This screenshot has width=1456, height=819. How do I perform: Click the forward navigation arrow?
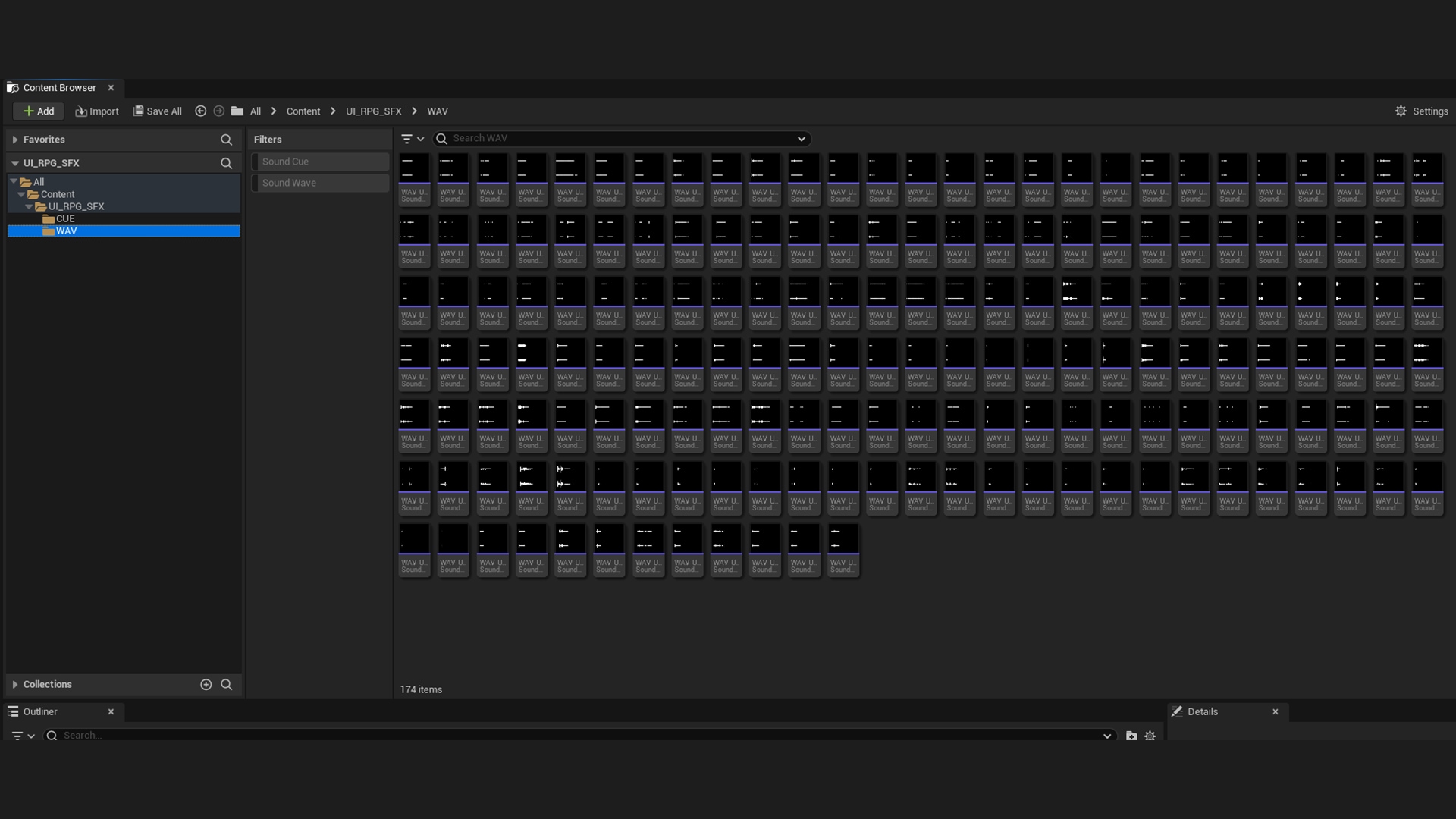219,111
